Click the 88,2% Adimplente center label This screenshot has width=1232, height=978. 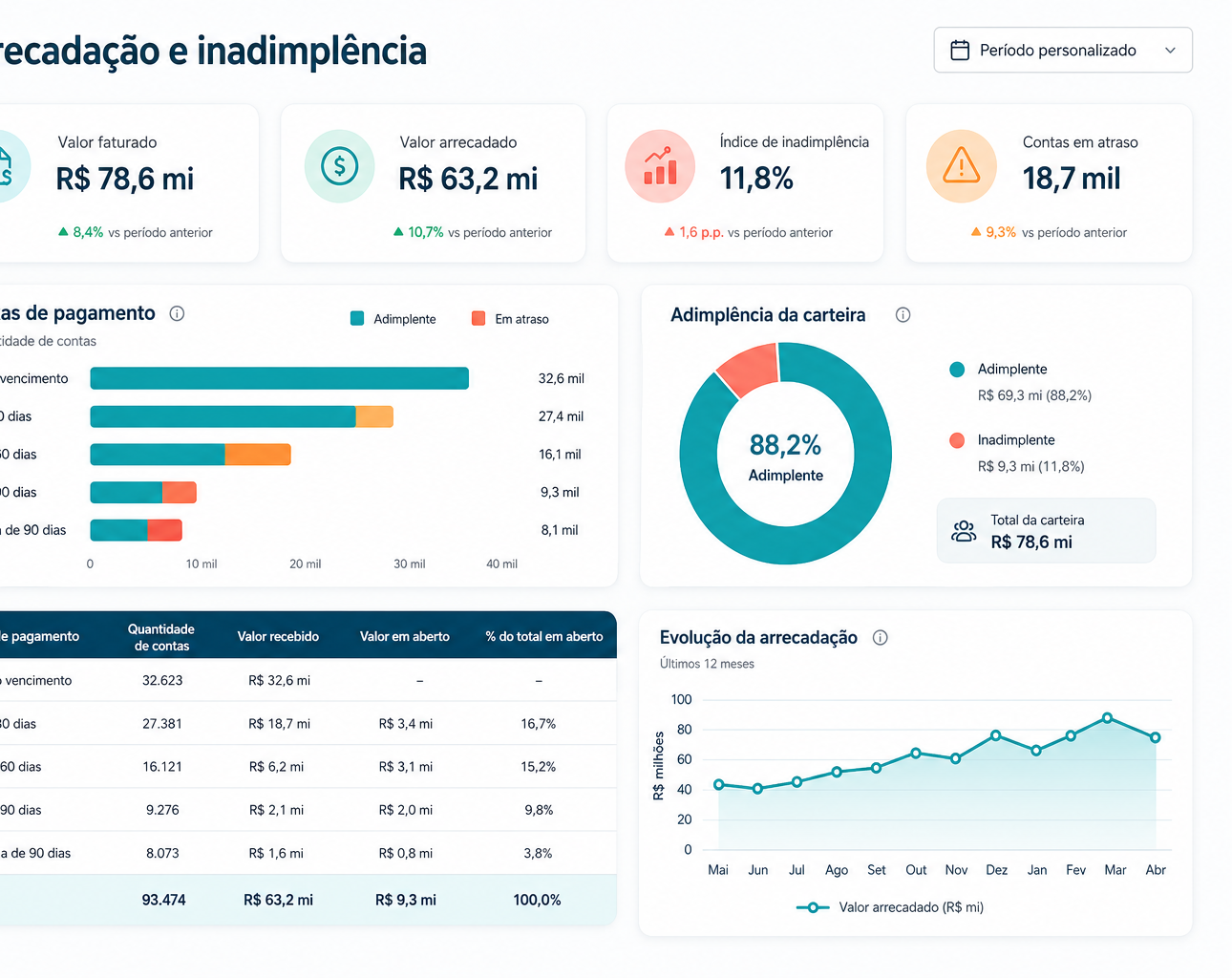tap(786, 457)
